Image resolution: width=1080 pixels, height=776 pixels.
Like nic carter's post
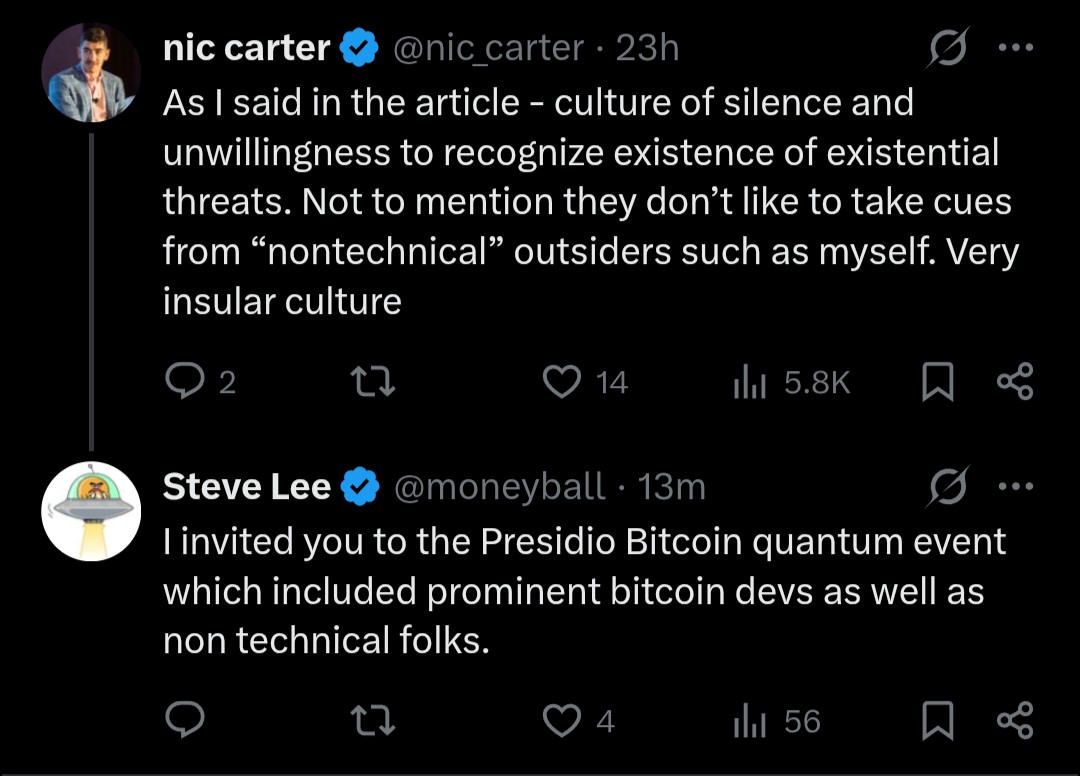[x=563, y=382]
